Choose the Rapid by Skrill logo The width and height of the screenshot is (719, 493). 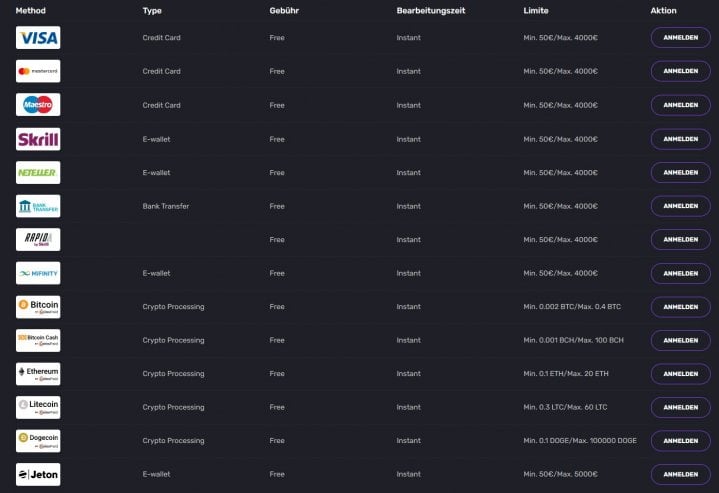[38, 239]
